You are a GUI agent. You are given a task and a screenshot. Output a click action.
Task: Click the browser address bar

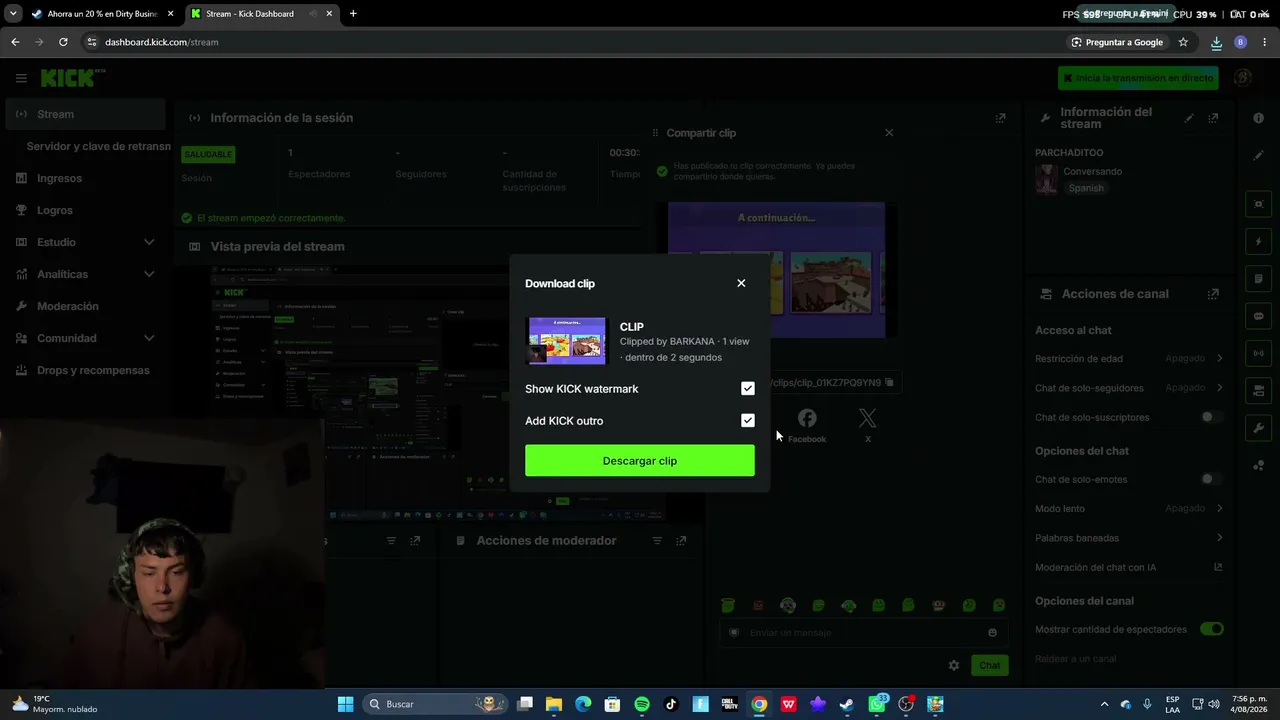point(570,42)
